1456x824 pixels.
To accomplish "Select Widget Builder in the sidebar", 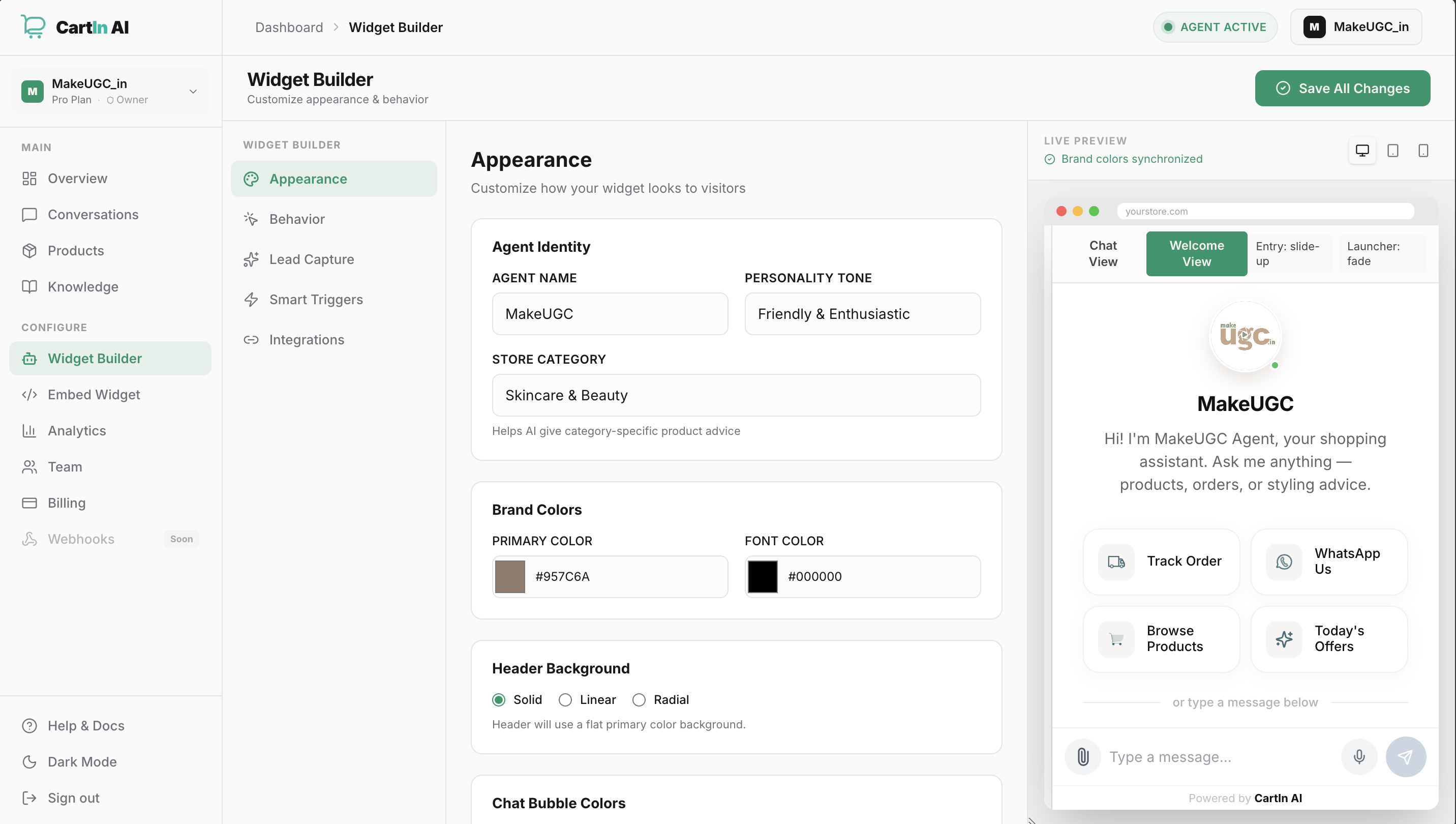I will 110,358.
